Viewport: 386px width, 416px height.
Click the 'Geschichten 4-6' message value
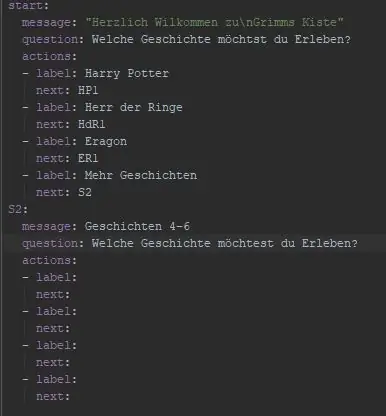click(x=137, y=226)
